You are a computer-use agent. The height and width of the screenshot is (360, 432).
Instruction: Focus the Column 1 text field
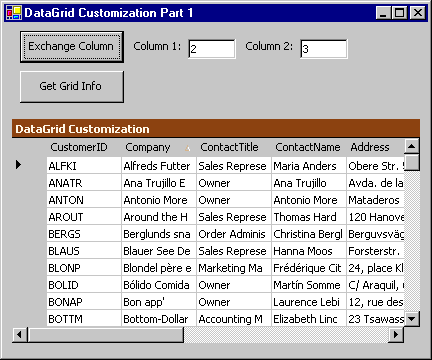pyautogui.click(x=212, y=49)
